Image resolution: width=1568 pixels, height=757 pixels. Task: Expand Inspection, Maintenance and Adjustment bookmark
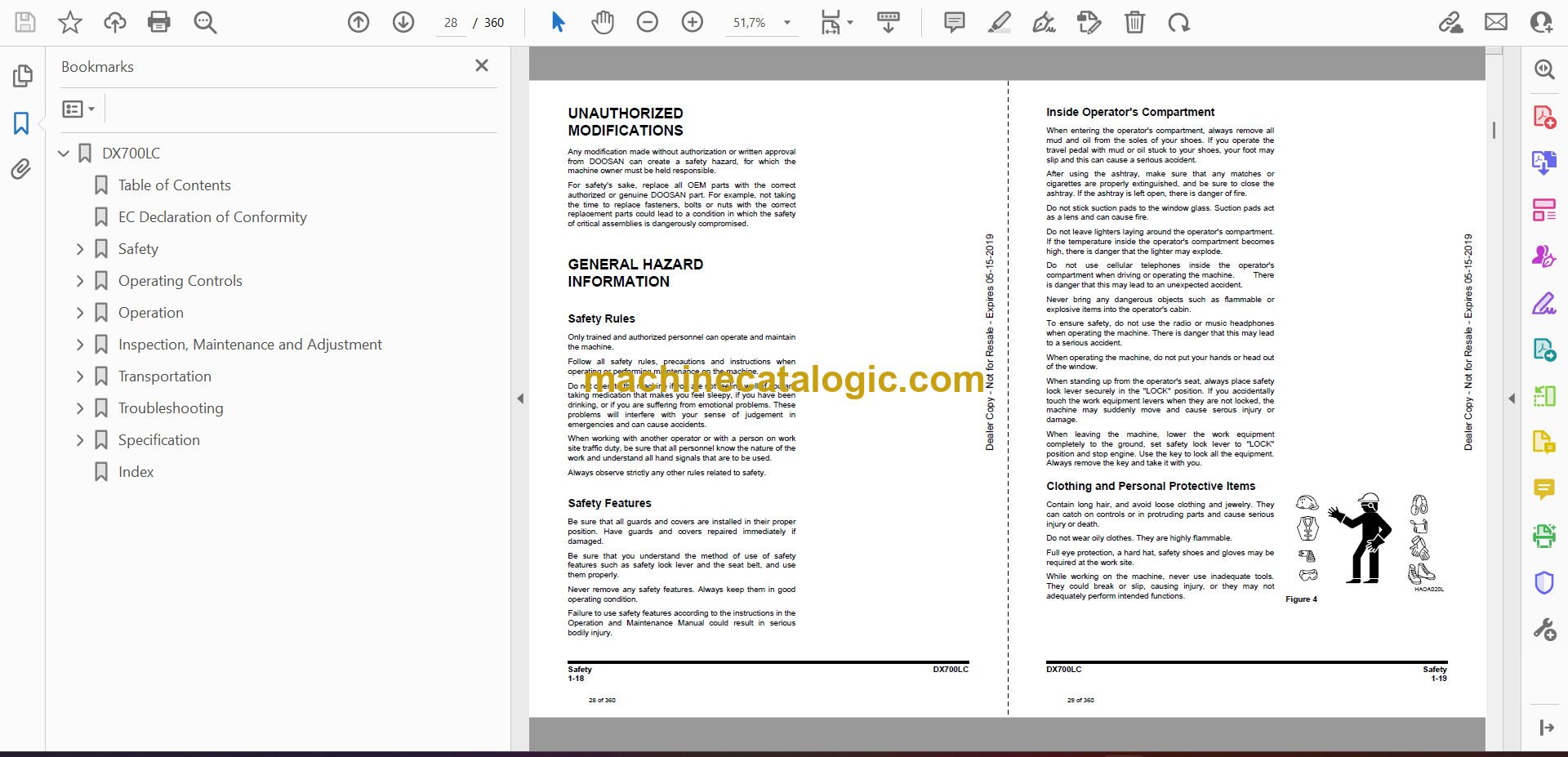pyautogui.click(x=80, y=345)
